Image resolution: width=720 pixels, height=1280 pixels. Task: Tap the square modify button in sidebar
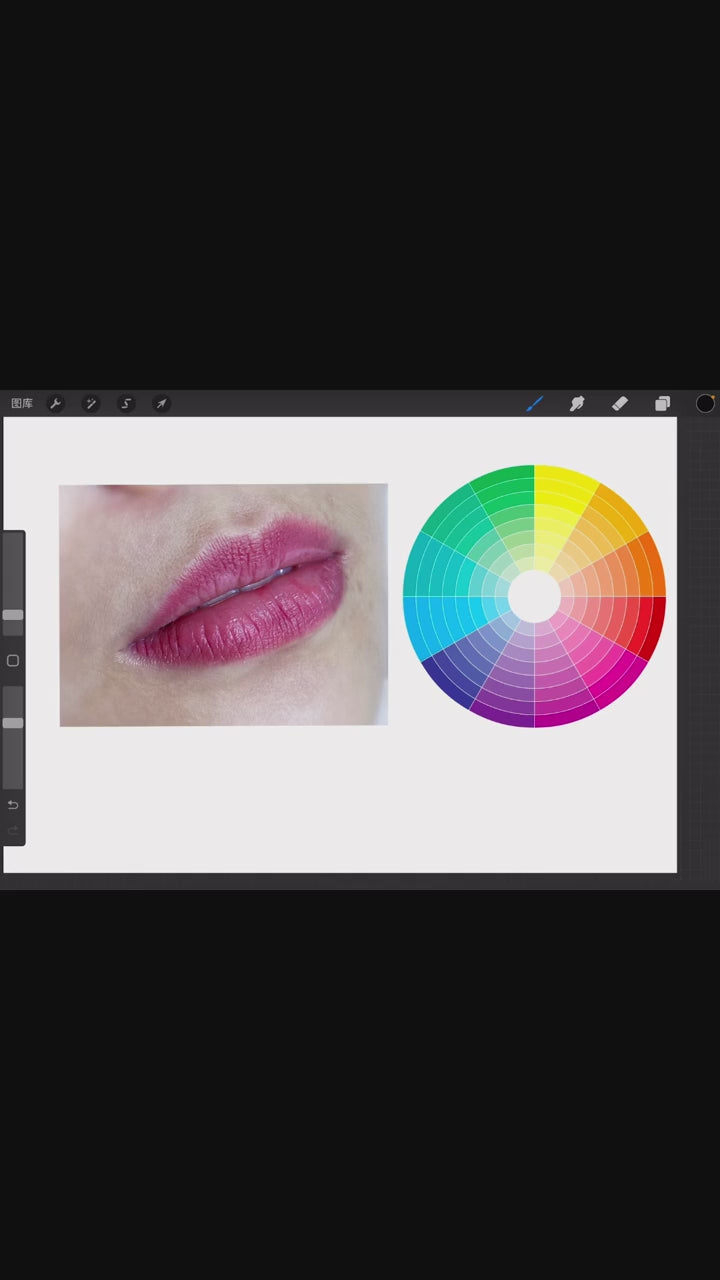(13, 661)
